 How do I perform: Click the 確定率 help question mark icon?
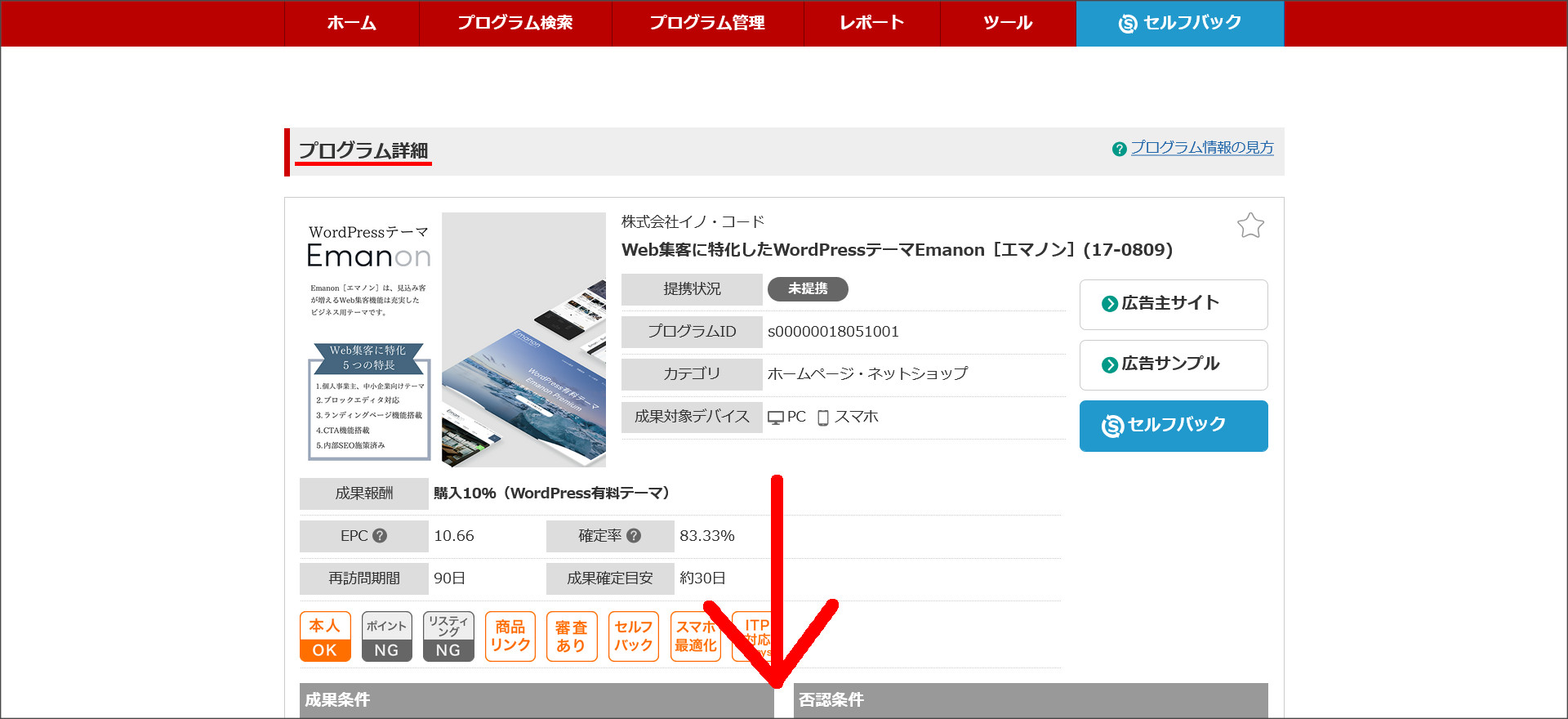pos(634,536)
